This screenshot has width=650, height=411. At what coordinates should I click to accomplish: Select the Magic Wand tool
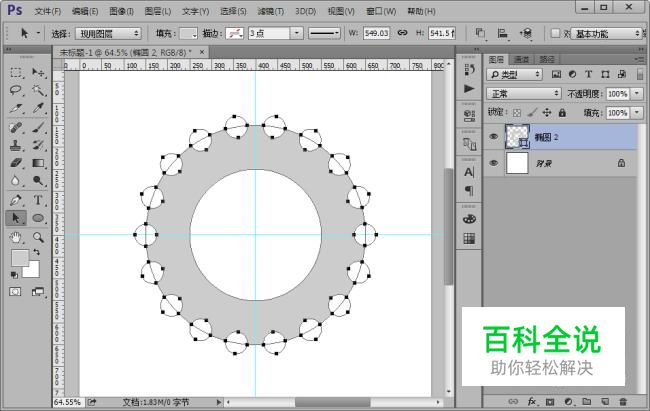(38, 90)
